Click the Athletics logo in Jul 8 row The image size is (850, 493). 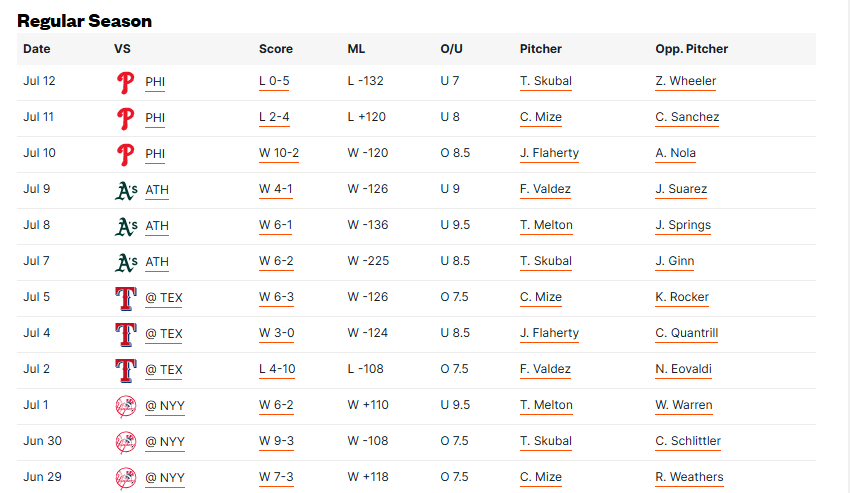pos(126,227)
